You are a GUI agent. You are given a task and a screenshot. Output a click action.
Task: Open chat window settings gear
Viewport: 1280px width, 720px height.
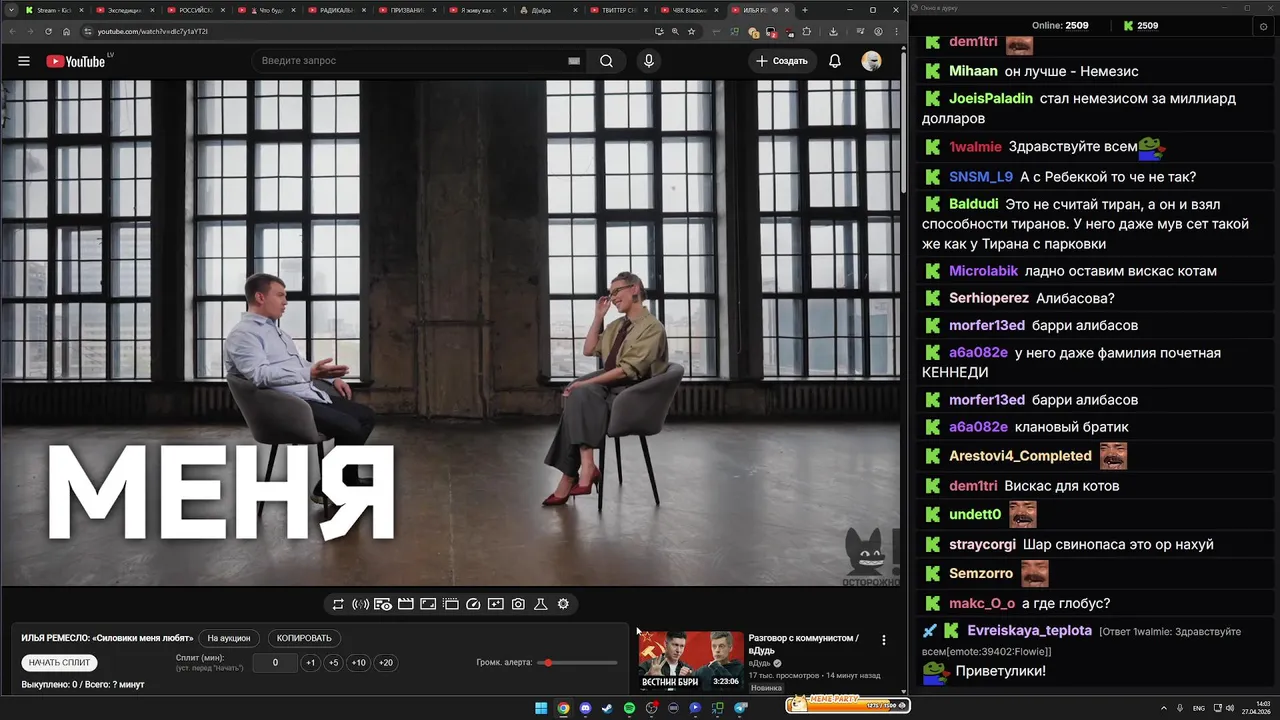point(1264,26)
